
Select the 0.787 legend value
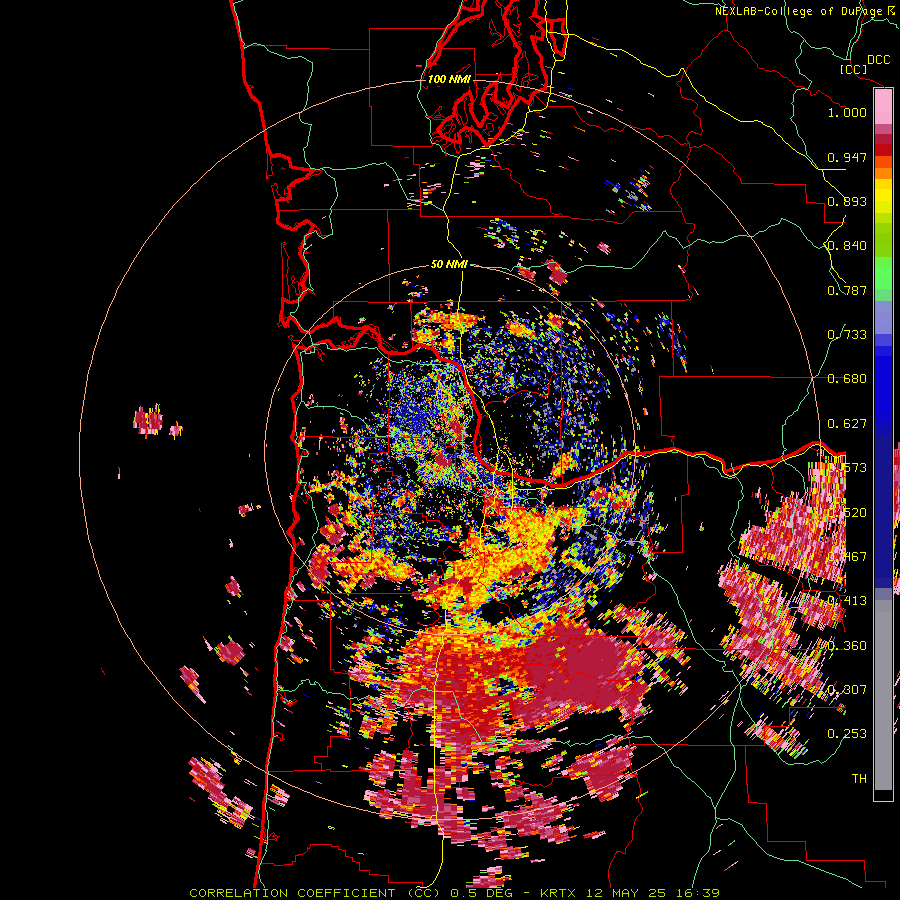coord(847,290)
